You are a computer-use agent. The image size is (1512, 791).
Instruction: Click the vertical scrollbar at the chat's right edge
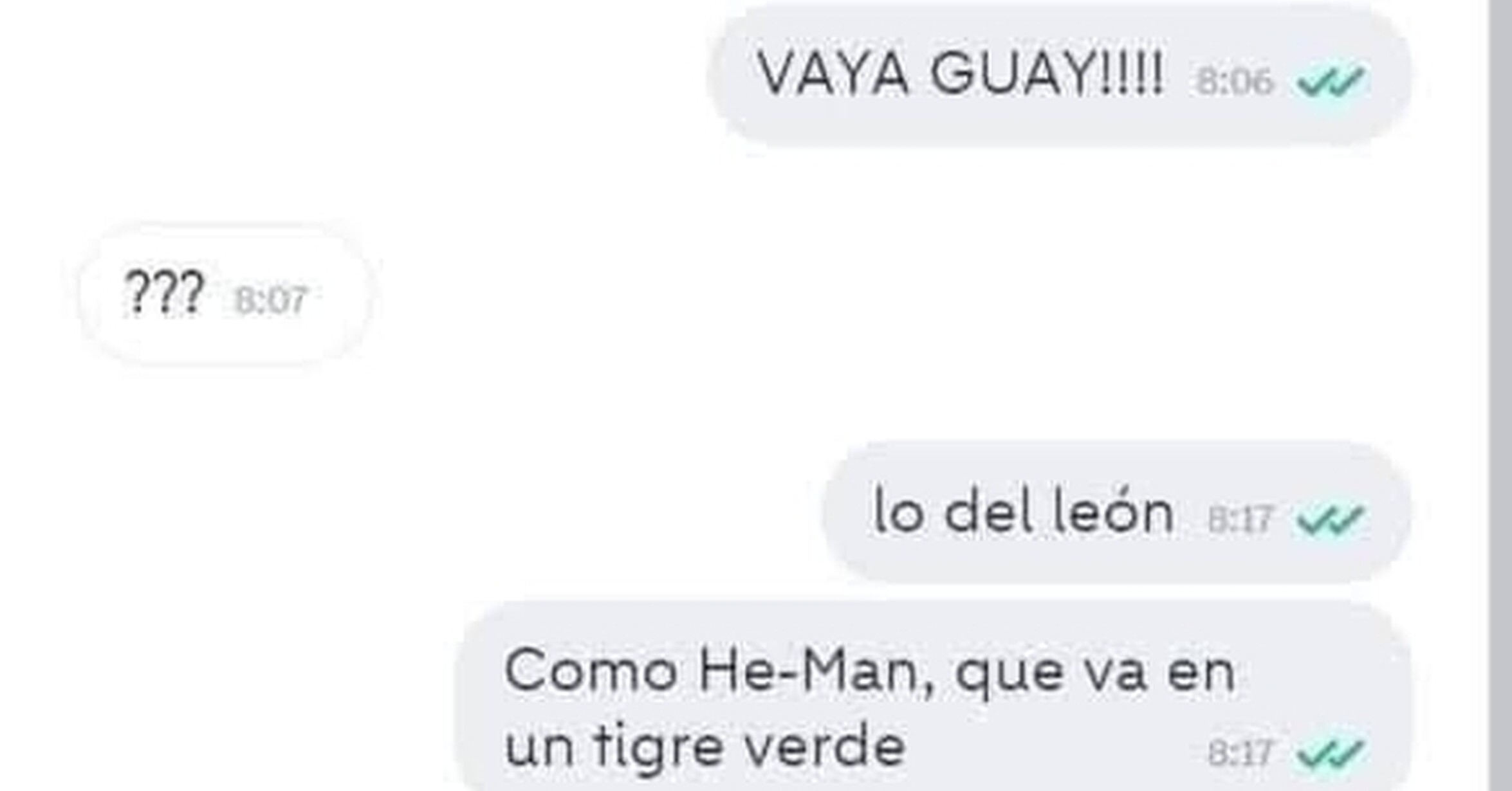pyautogui.click(x=1500, y=395)
